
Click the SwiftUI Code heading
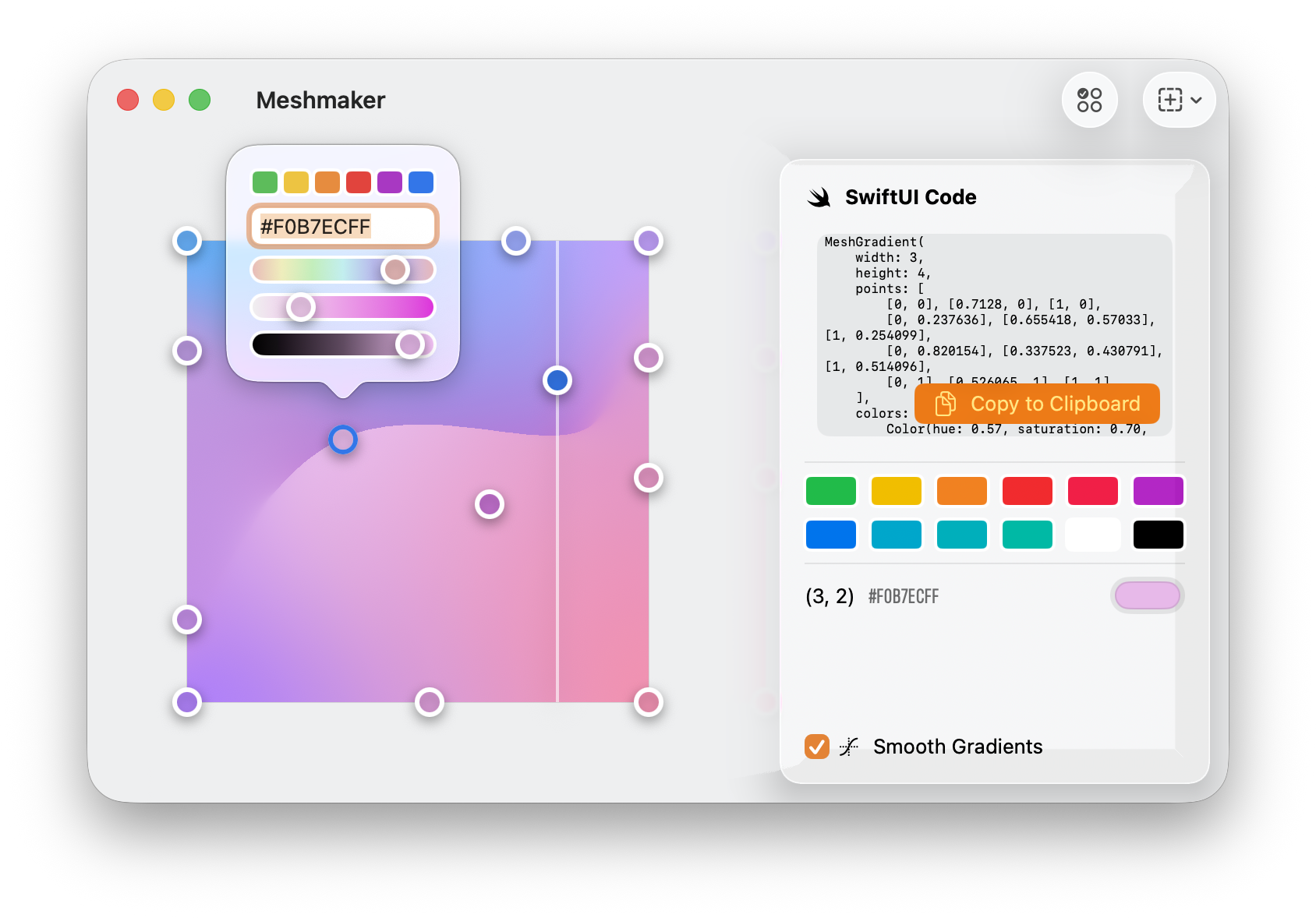911,197
